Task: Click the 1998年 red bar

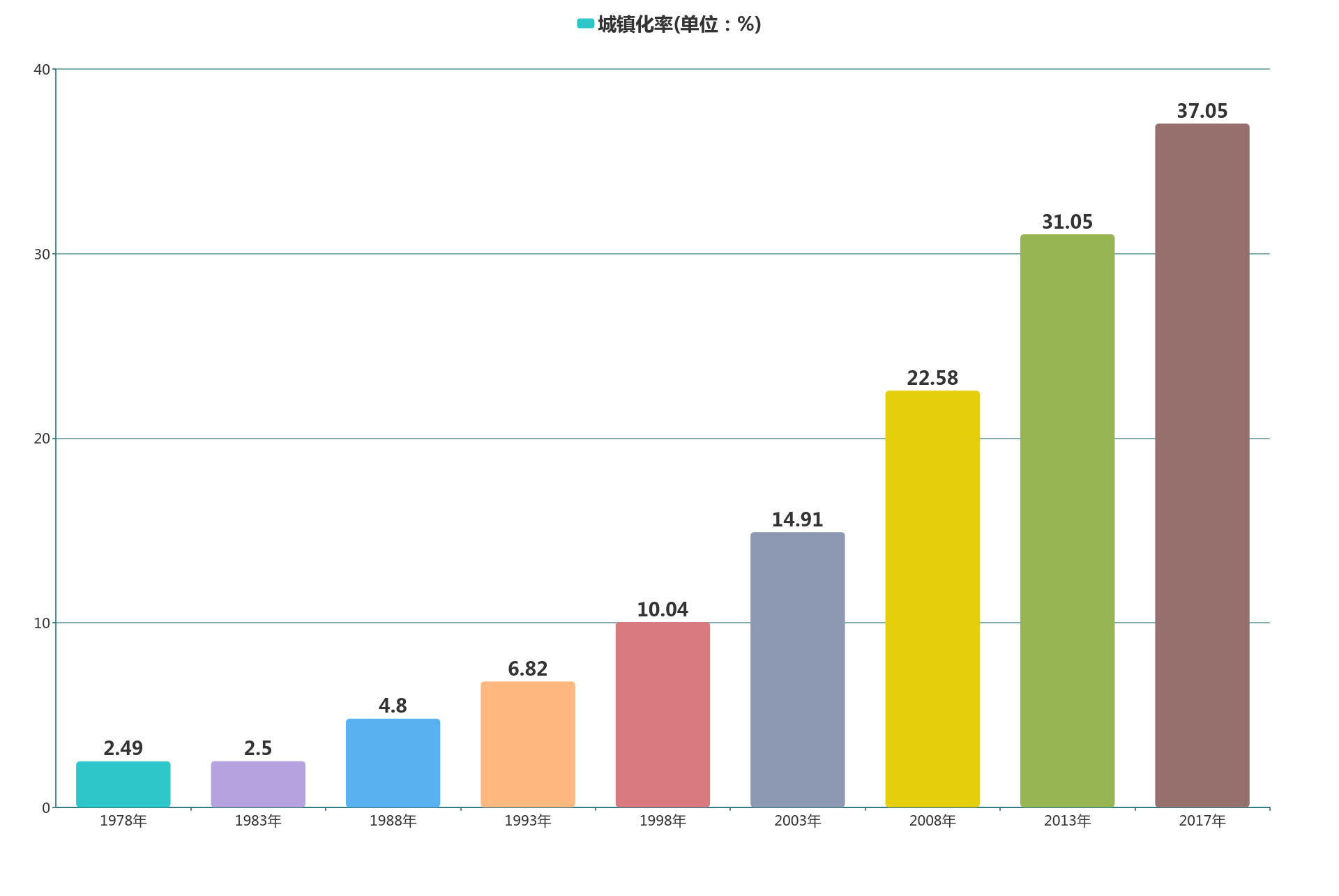Action: [x=663, y=715]
